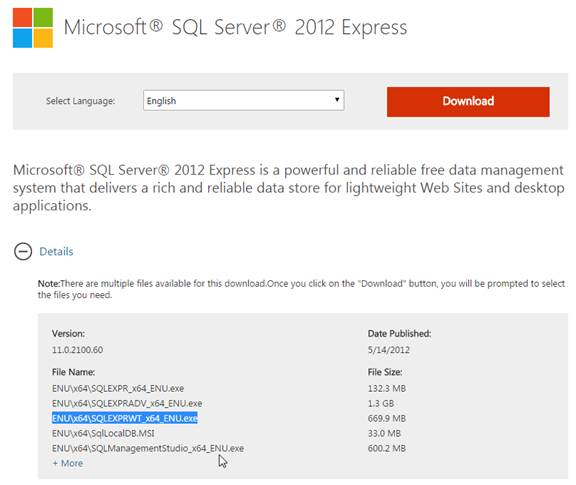576x485 pixels.
Task: Click the product description paragraph
Action: point(288,188)
